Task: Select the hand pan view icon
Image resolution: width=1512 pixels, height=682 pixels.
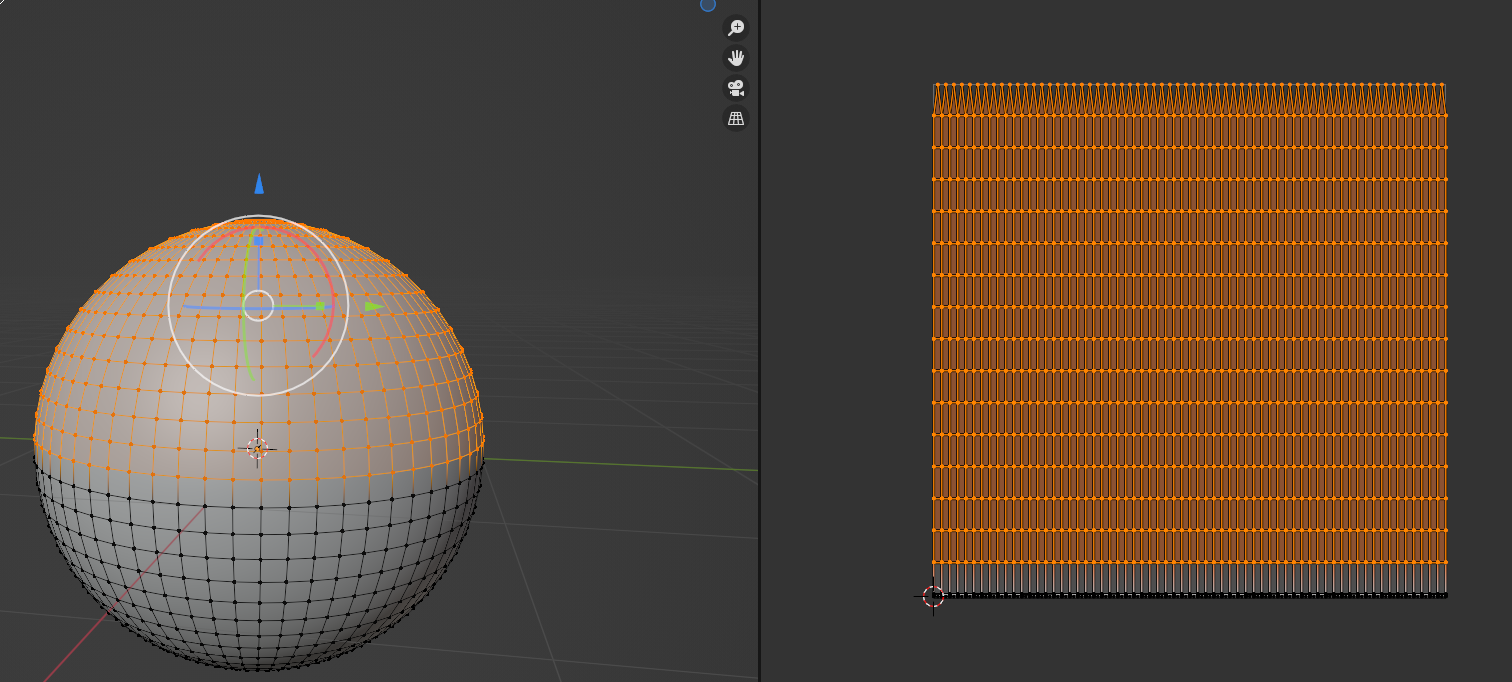Action: 736,58
